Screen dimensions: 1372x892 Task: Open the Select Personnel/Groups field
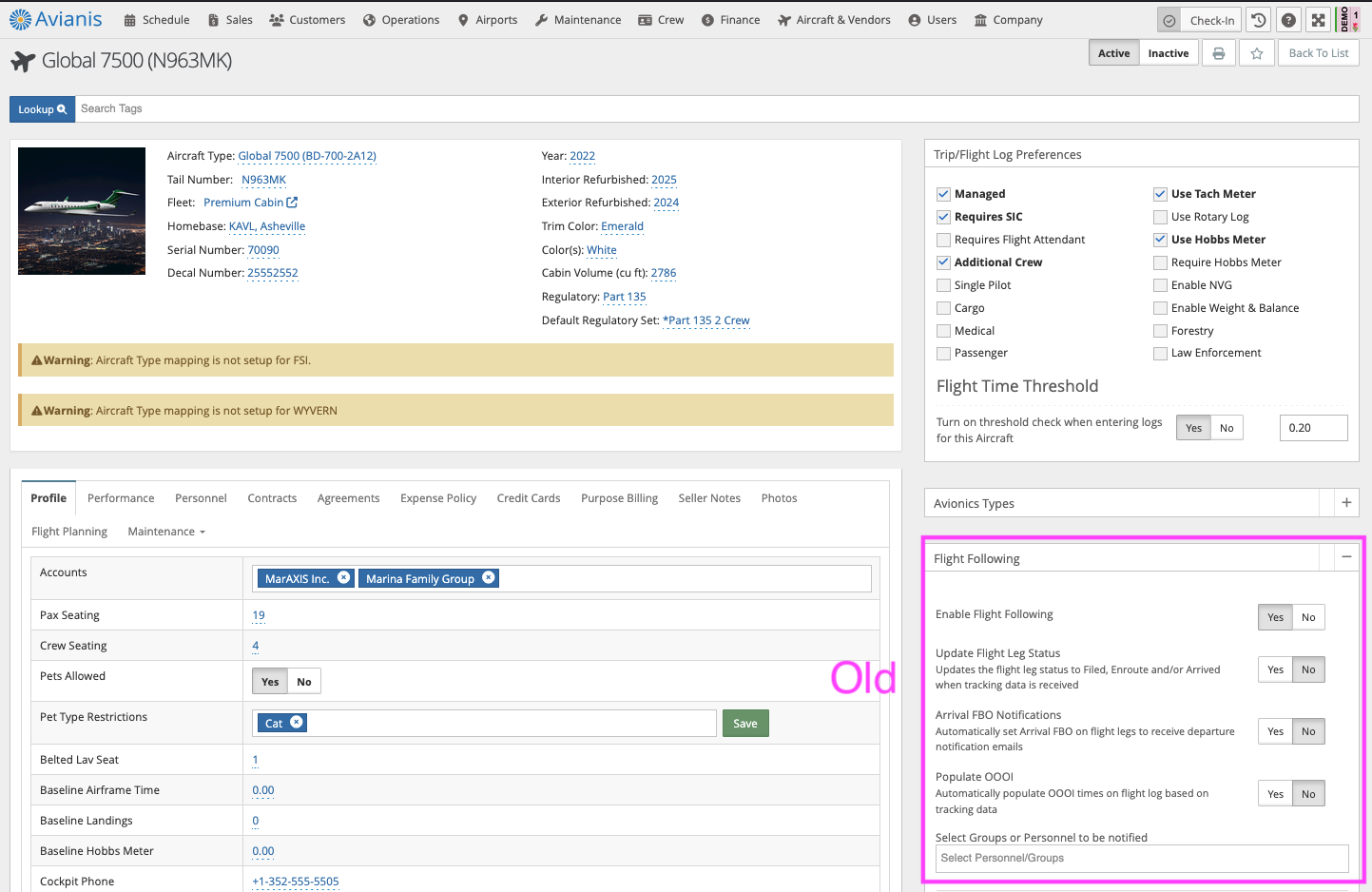[1142, 859]
